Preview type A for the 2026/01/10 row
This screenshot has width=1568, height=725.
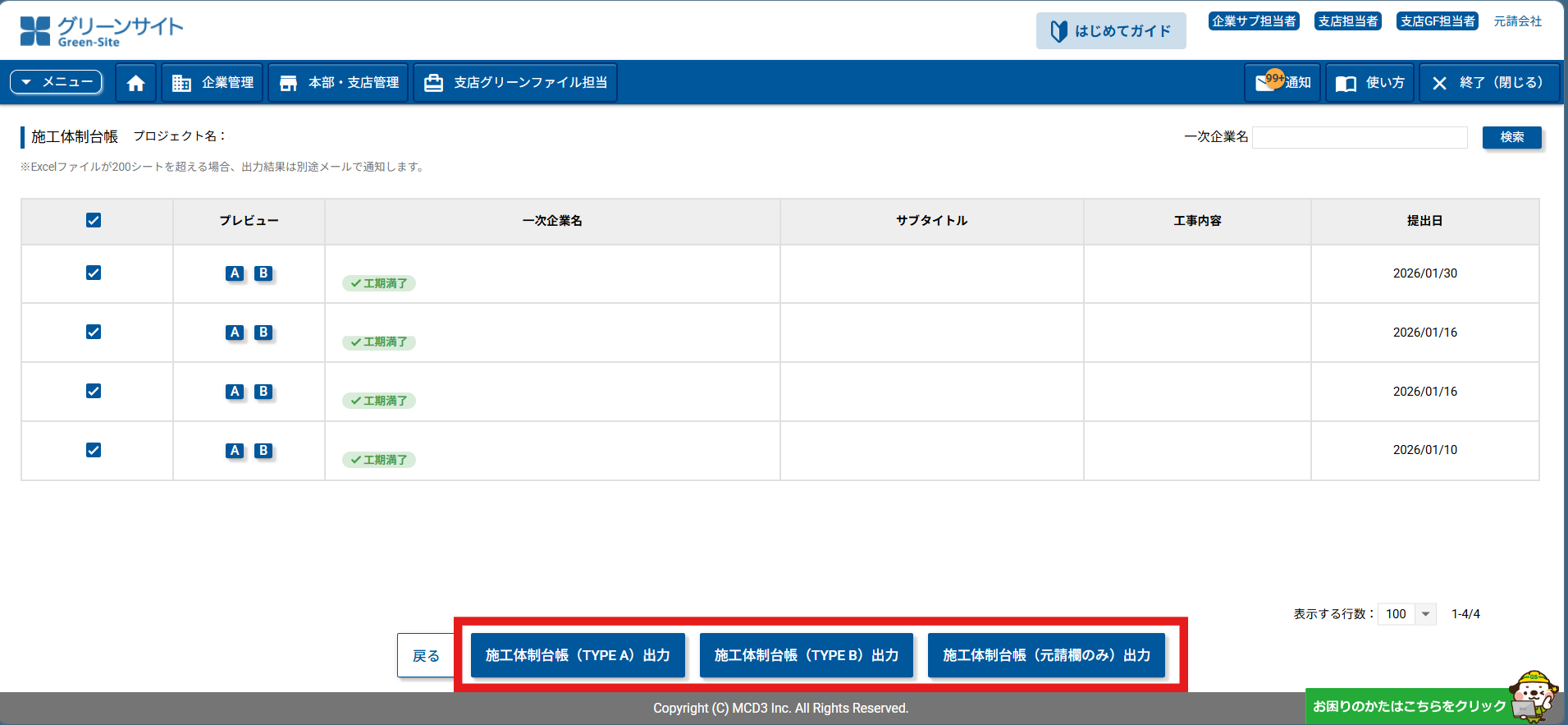pos(235,451)
